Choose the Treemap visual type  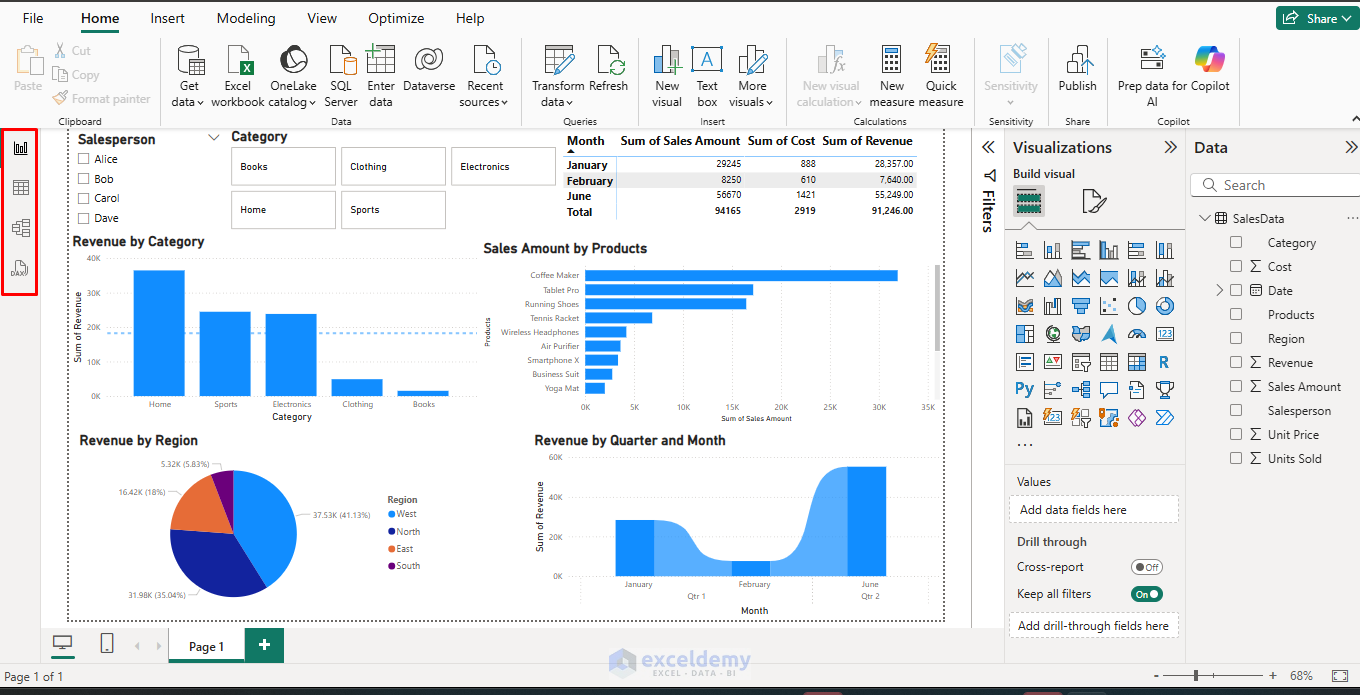(1025, 334)
